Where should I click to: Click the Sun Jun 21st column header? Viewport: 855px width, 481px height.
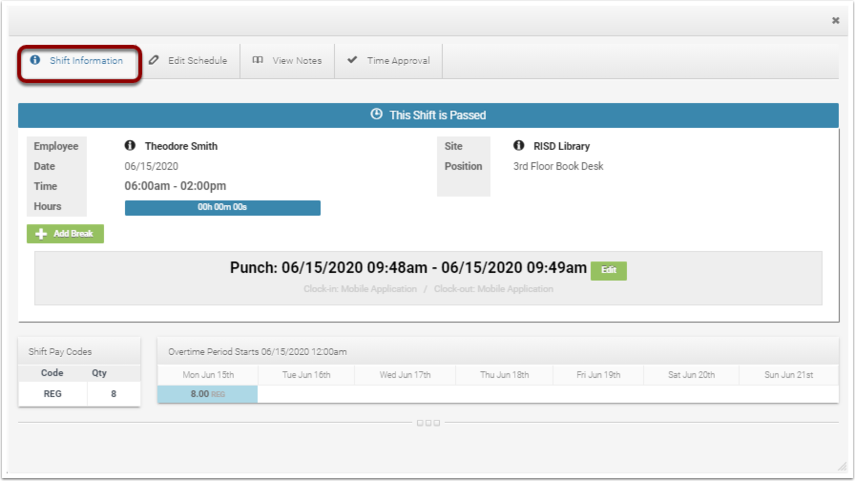coord(788,375)
